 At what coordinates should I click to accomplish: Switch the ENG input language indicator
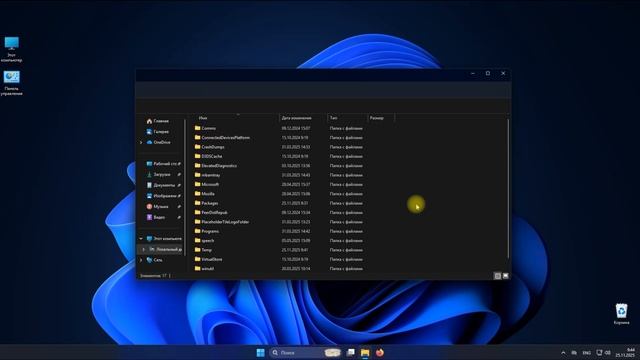tap(587, 353)
